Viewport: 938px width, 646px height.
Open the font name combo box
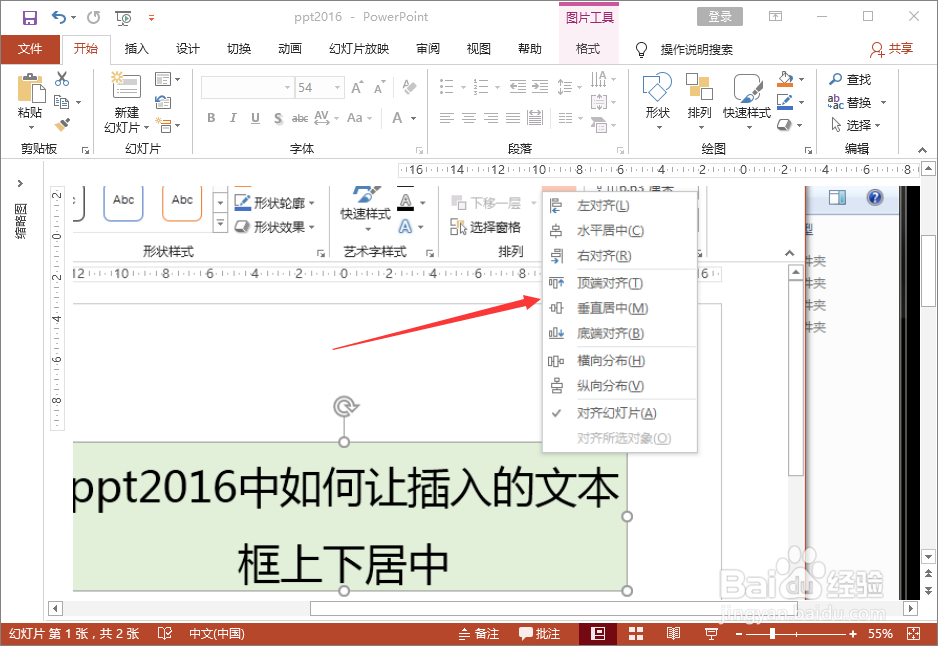pyautogui.click(x=247, y=88)
